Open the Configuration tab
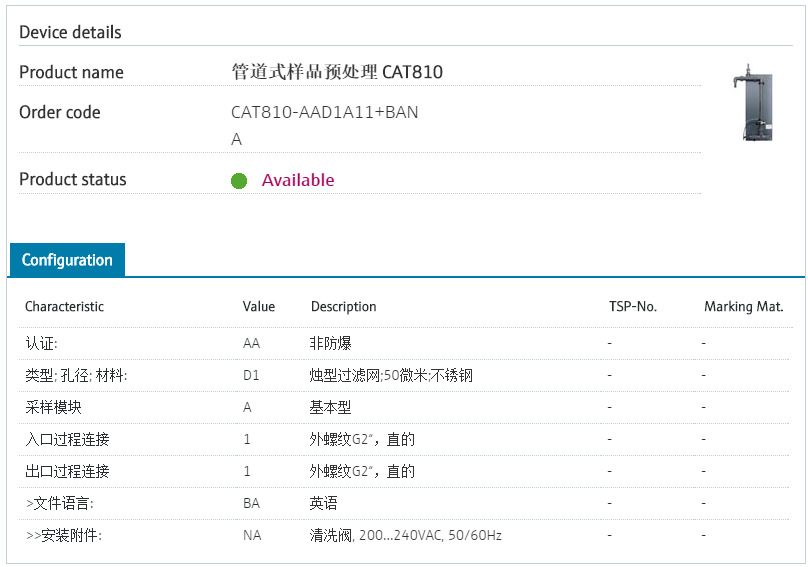 [x=67, y=260]
